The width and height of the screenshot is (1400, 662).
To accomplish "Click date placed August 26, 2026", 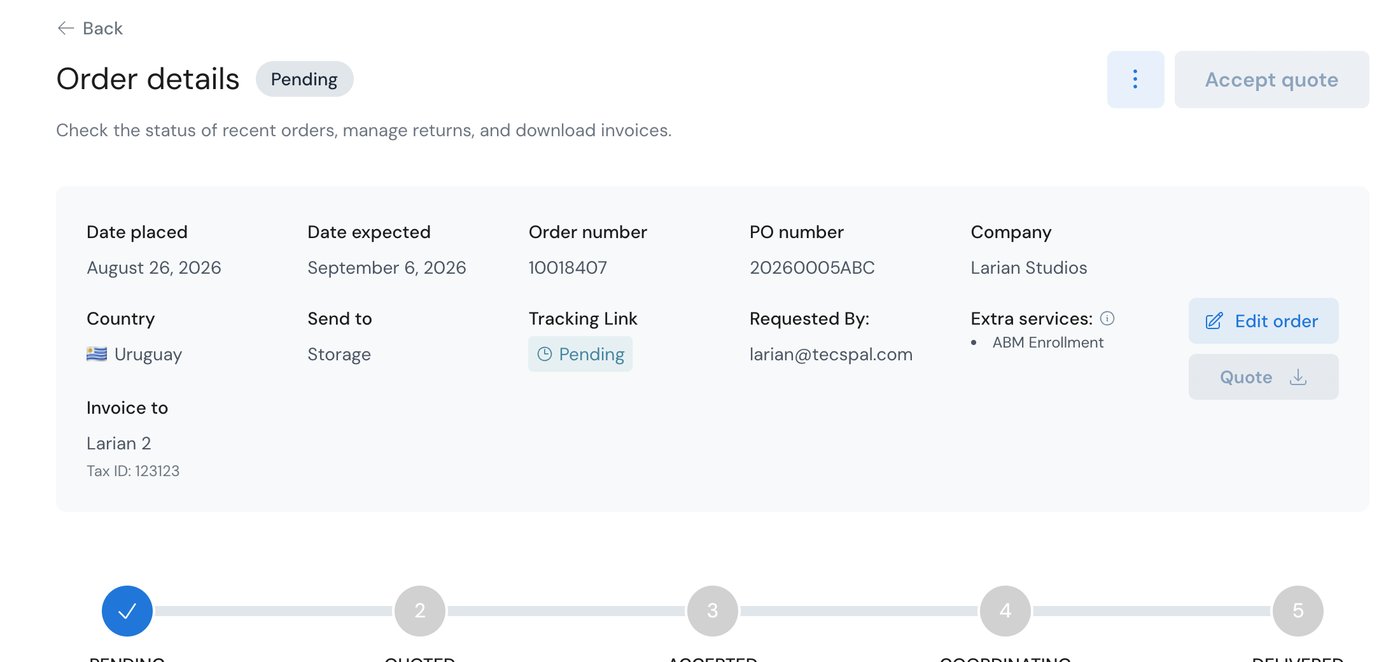I will tap(154, 268).
